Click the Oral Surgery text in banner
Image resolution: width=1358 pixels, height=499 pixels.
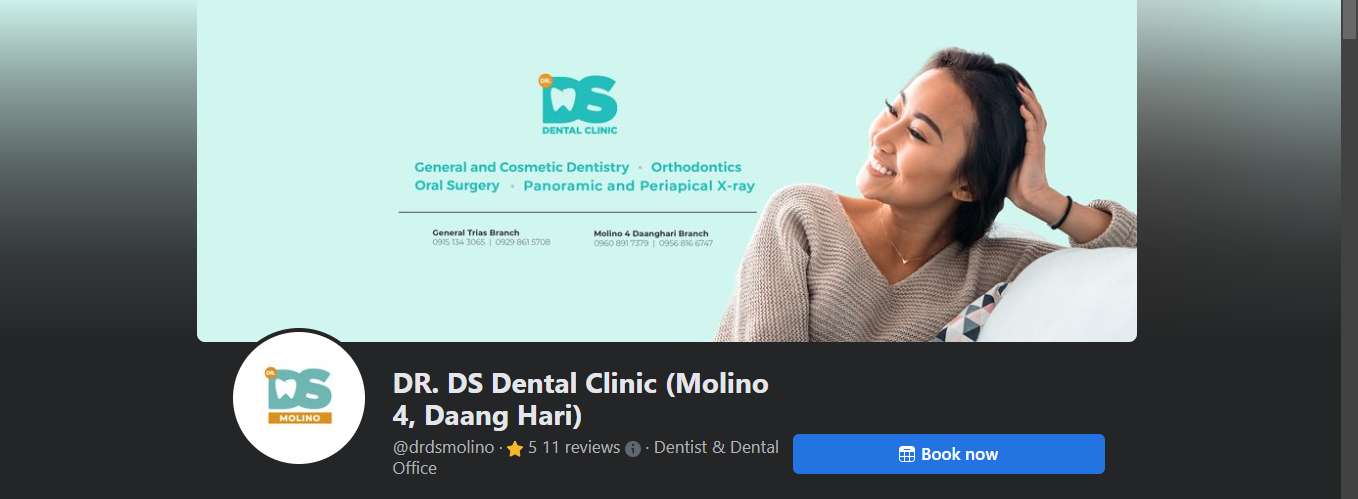tap(457, 186)
